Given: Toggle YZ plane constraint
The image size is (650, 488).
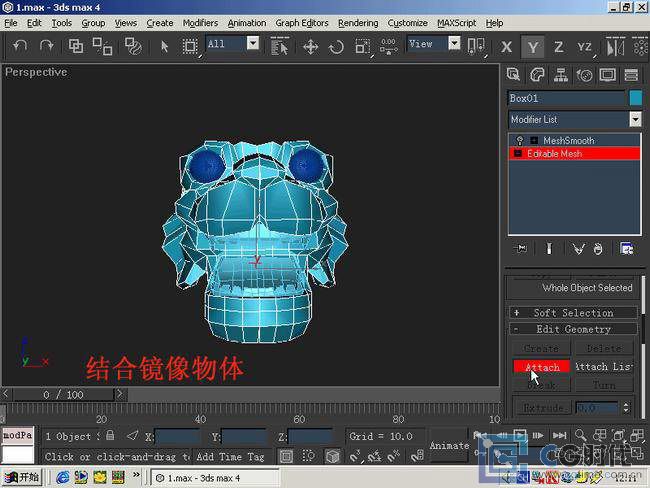Looking at the screenshot, I should [585, 47].
